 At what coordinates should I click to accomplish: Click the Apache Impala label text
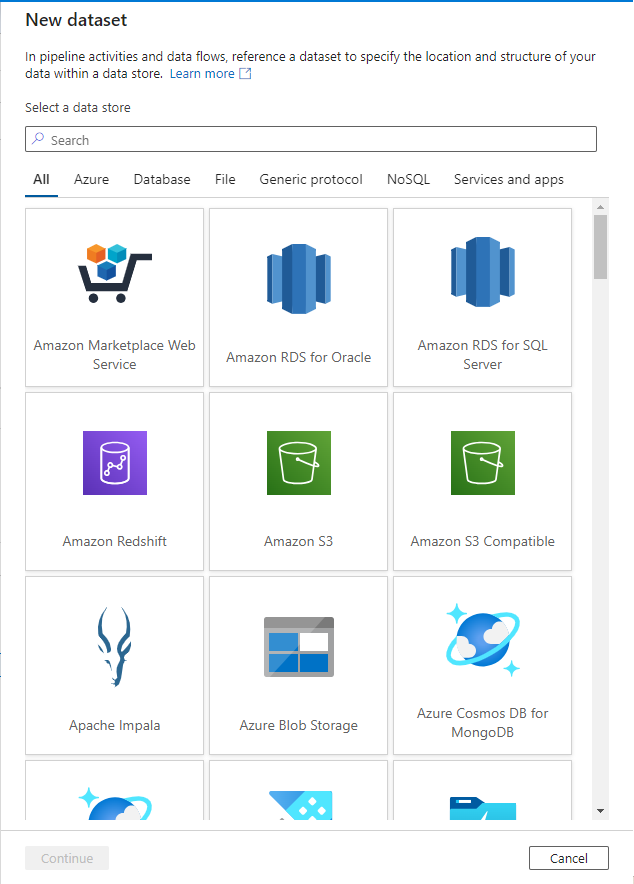tap(114, 725)
